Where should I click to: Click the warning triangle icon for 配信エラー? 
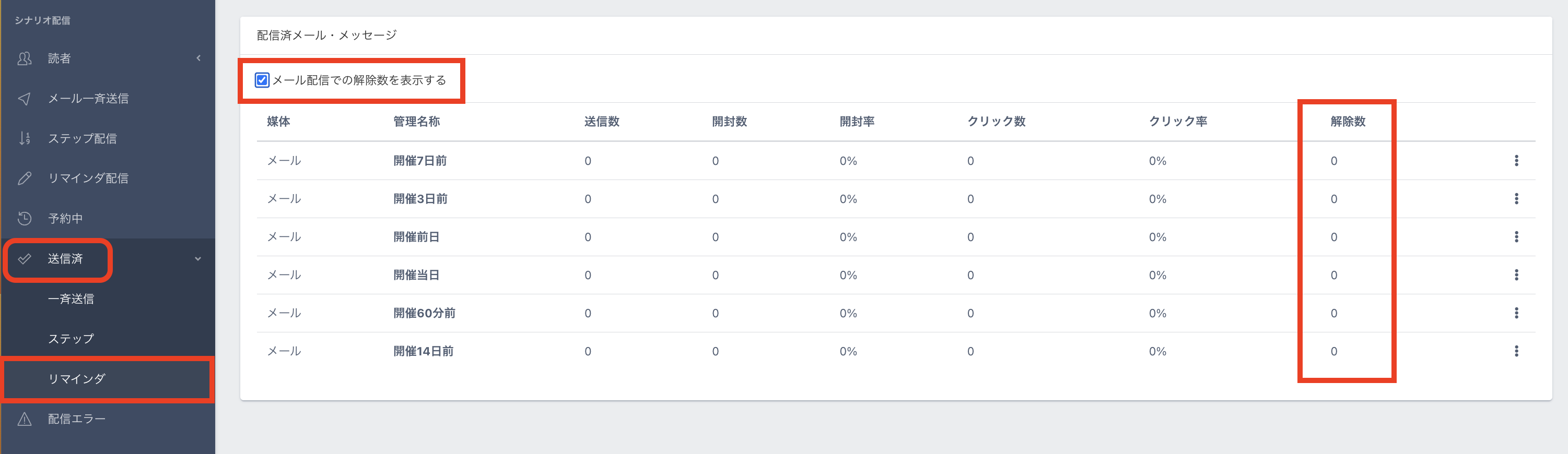pos(25,419)
